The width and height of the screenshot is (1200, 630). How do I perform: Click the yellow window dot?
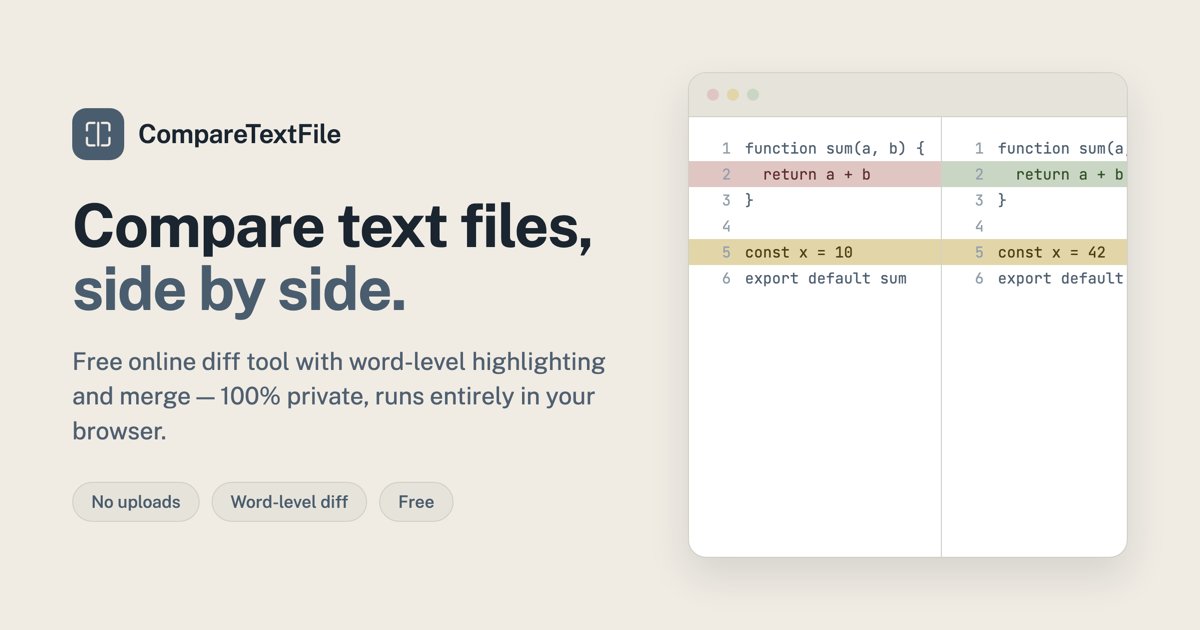click(733, 95)
